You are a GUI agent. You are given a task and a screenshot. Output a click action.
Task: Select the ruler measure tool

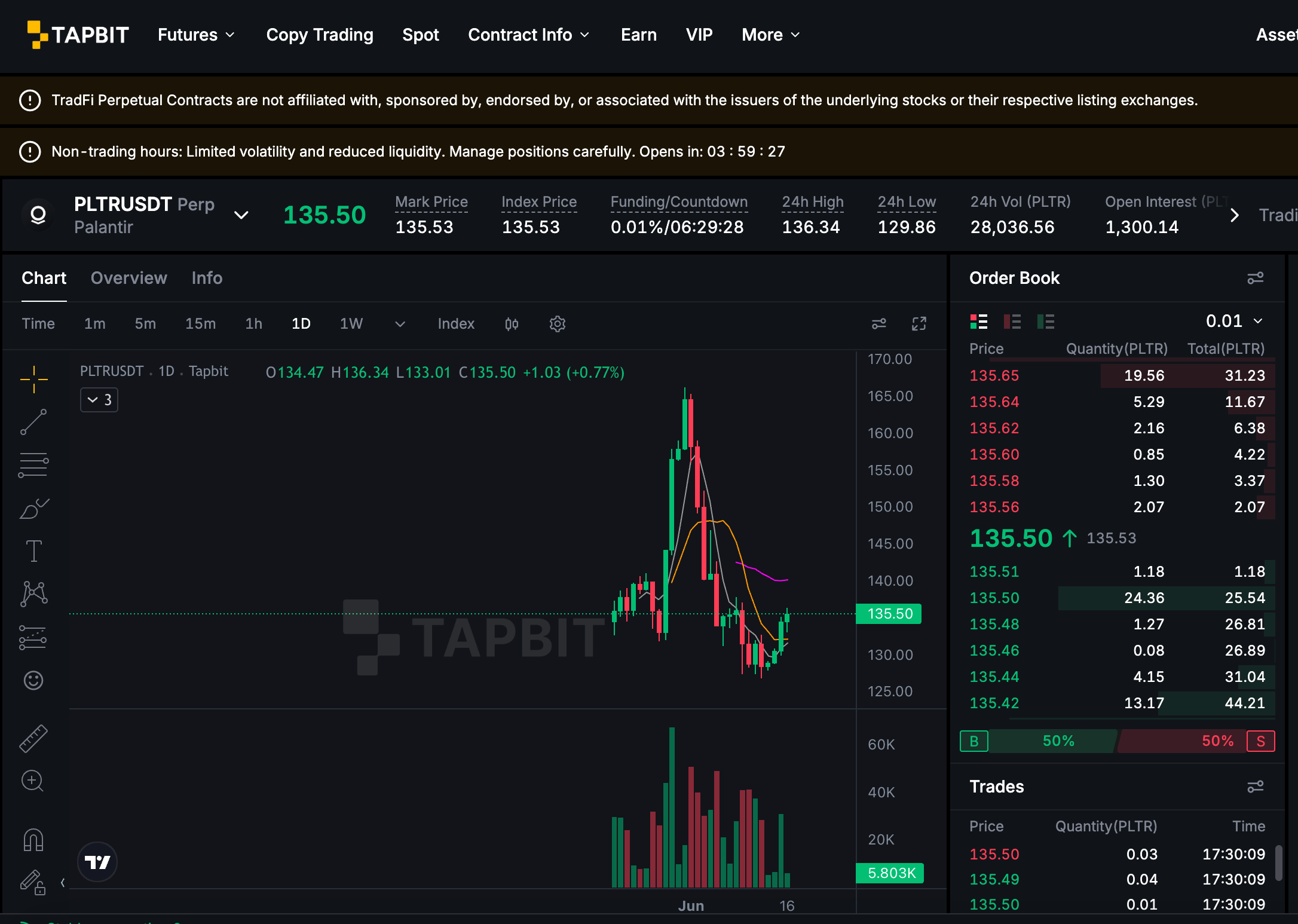pos(33,739)
